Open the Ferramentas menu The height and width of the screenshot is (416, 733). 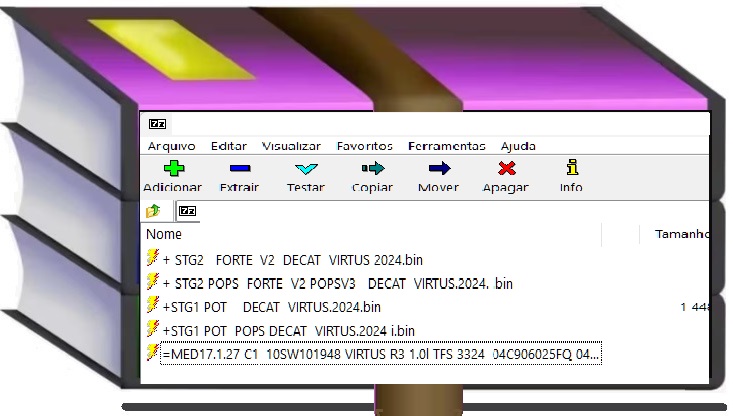(446, 146)
